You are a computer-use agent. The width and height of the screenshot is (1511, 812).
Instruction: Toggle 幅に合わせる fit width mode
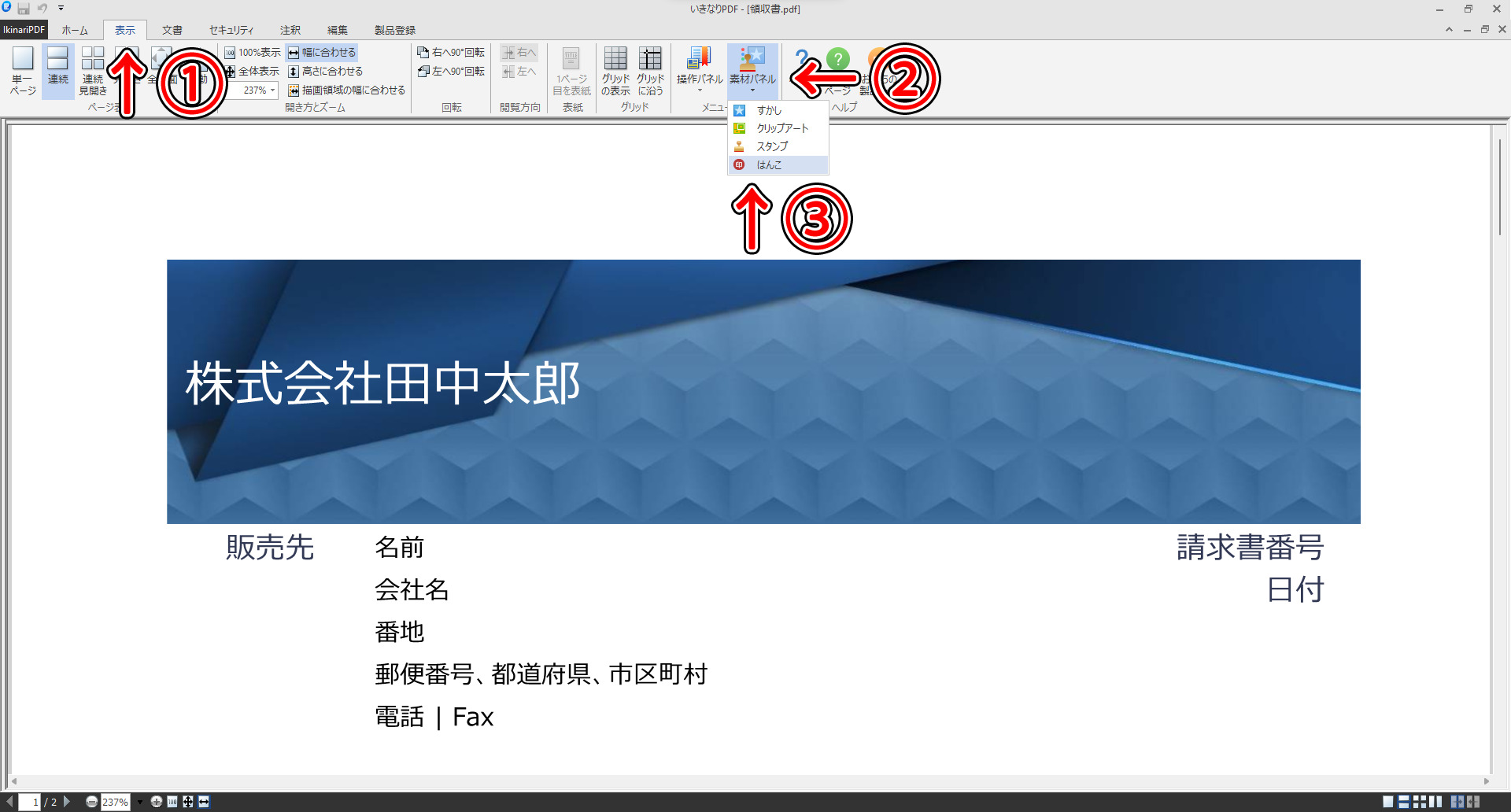[x=322, y=53]
